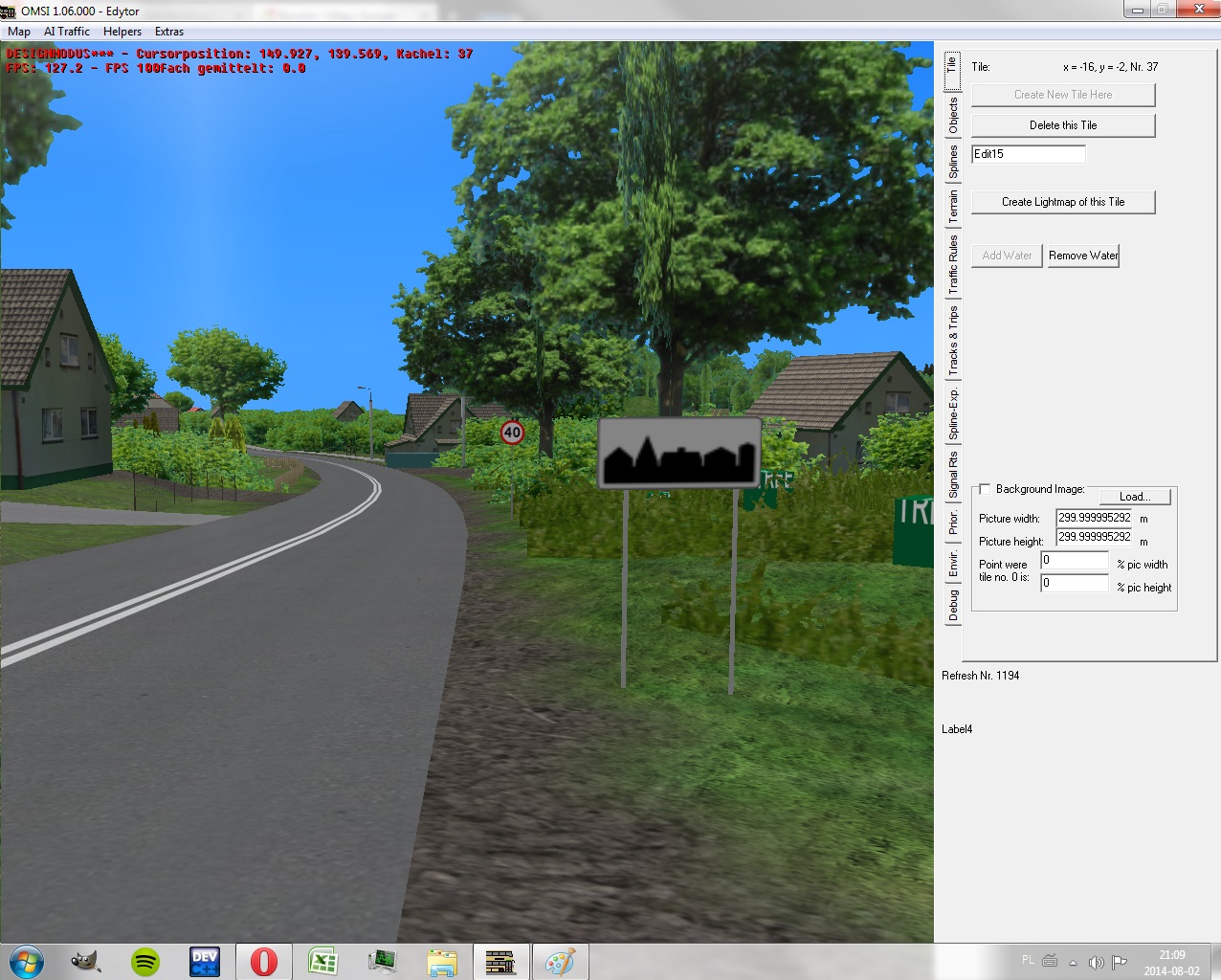
Task: Switch to the Prior. tab
Action: pyautogui.click(x=953, y=523)
